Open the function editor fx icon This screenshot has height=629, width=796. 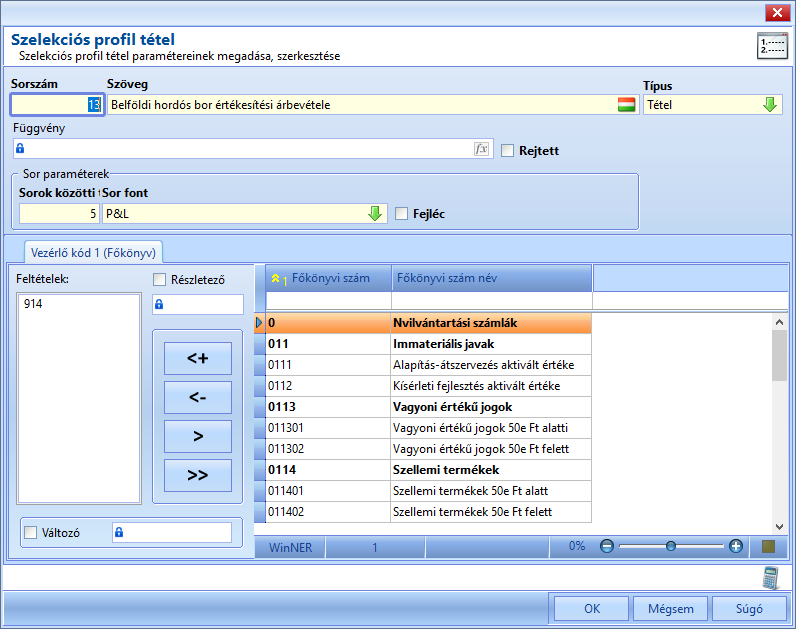[x=481, y=149]
